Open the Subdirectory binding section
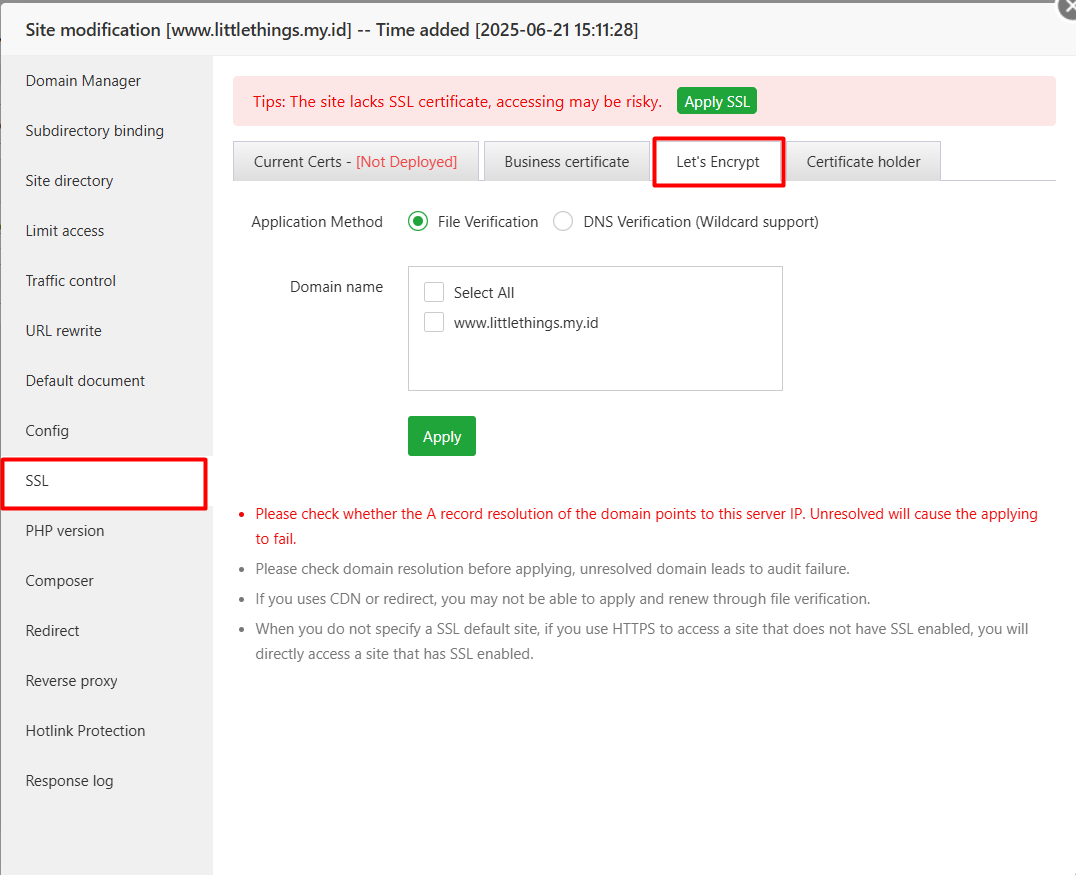 (94, 130)
